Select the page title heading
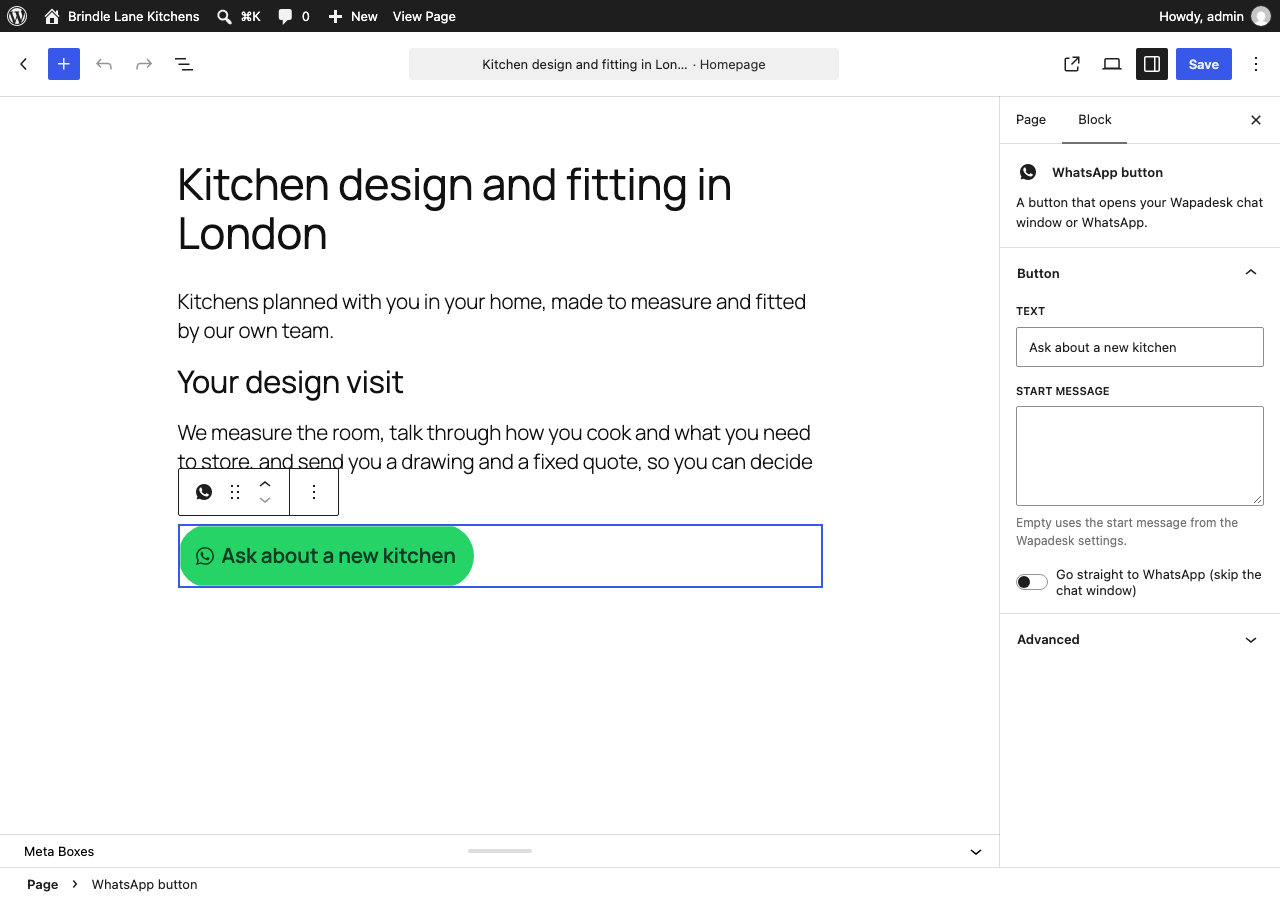 500,209
